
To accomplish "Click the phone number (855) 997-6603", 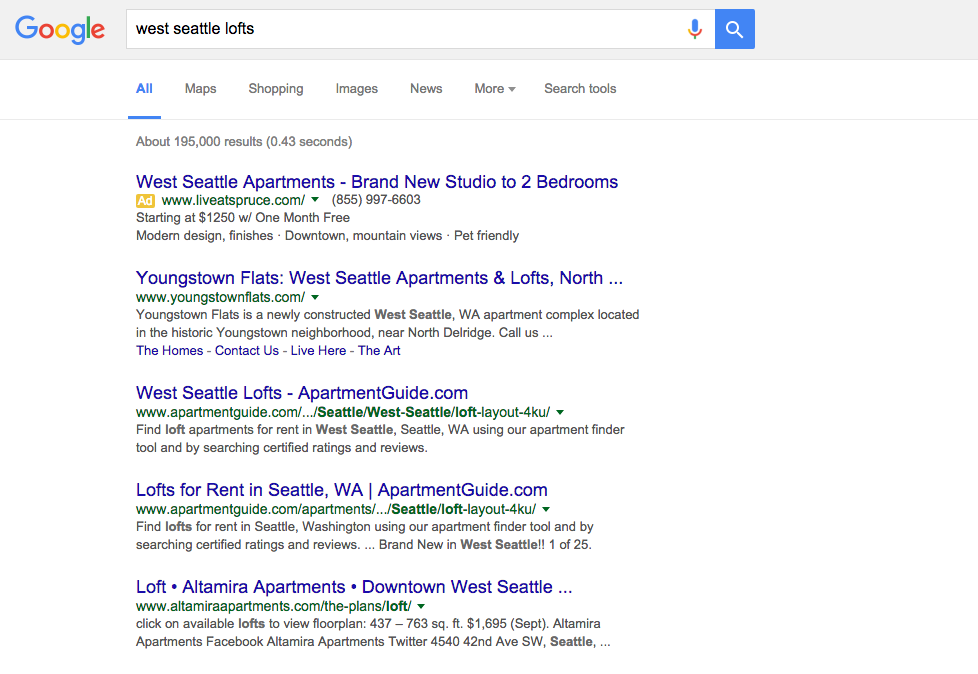I will tap(376, 200).
